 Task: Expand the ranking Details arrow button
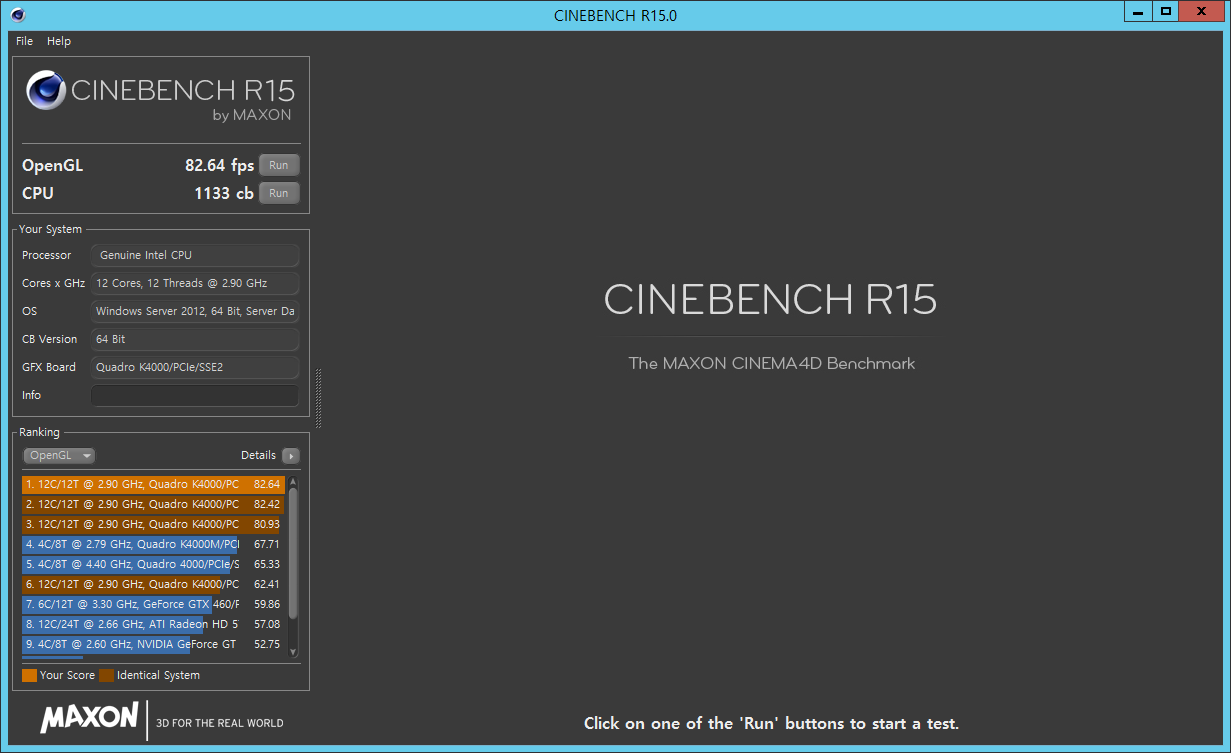click(291, 456)
